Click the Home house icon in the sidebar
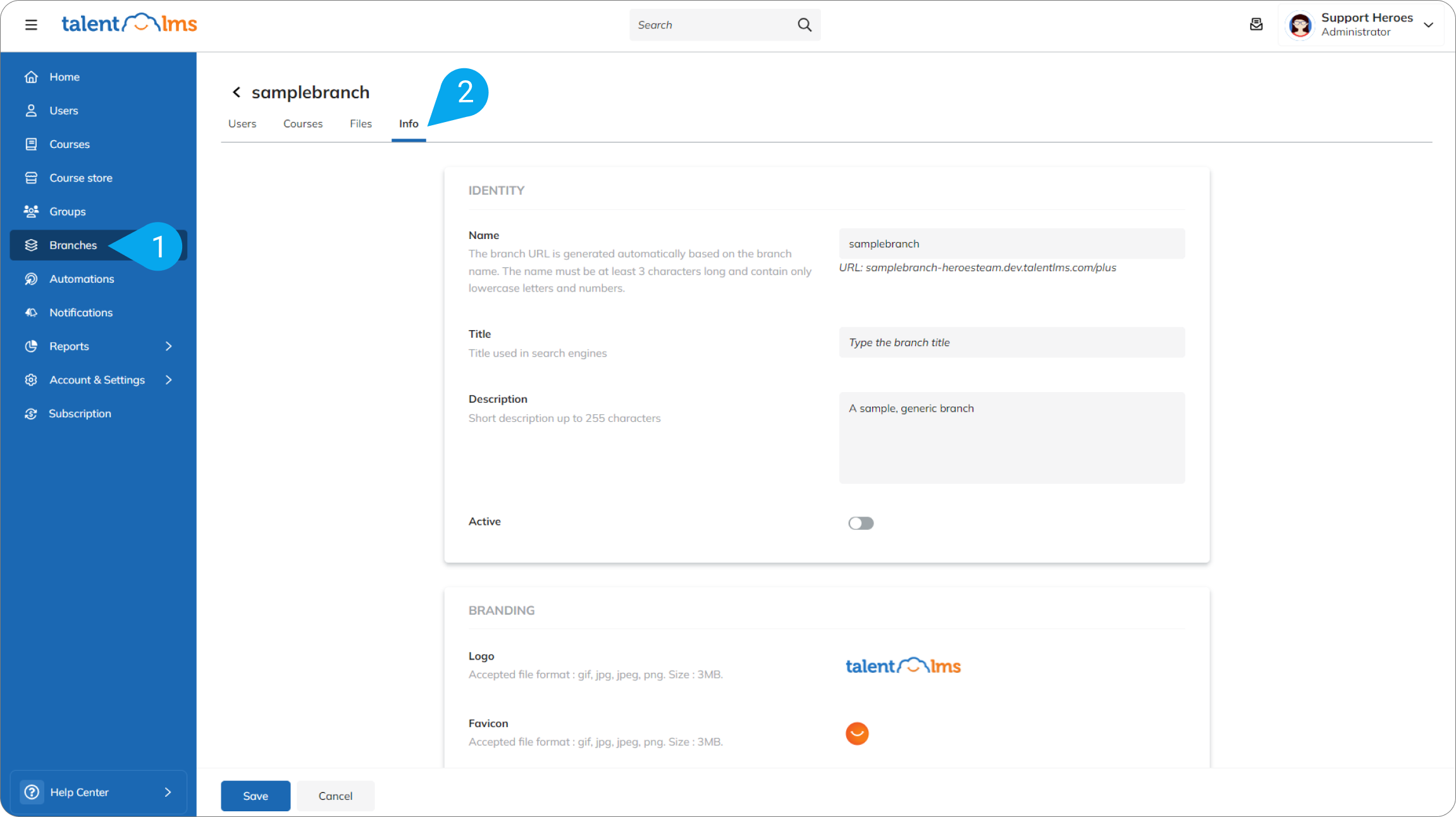 [x=31, y=77]
